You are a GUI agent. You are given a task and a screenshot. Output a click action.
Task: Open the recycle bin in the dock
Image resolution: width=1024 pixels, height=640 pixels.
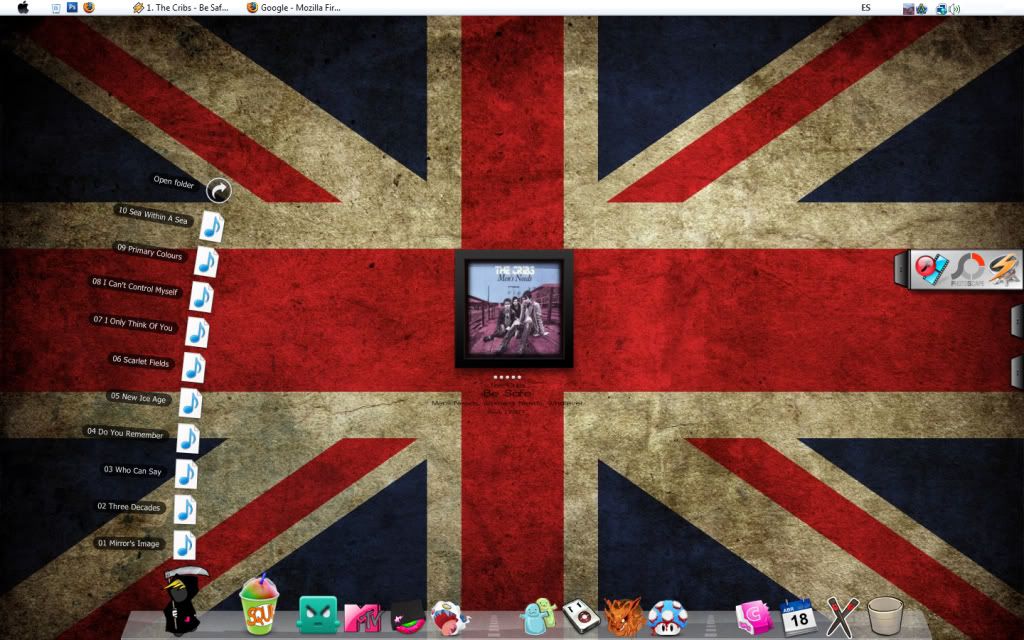886,616
